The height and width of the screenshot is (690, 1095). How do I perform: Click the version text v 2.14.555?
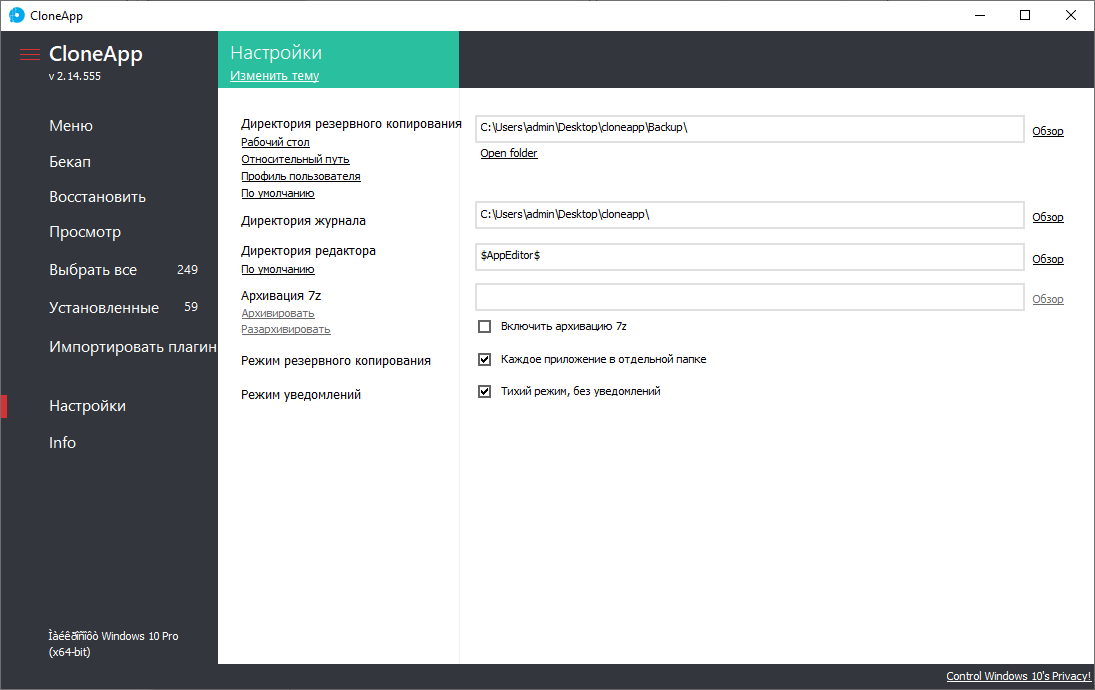pyautogui.click(x=75, y=76)
